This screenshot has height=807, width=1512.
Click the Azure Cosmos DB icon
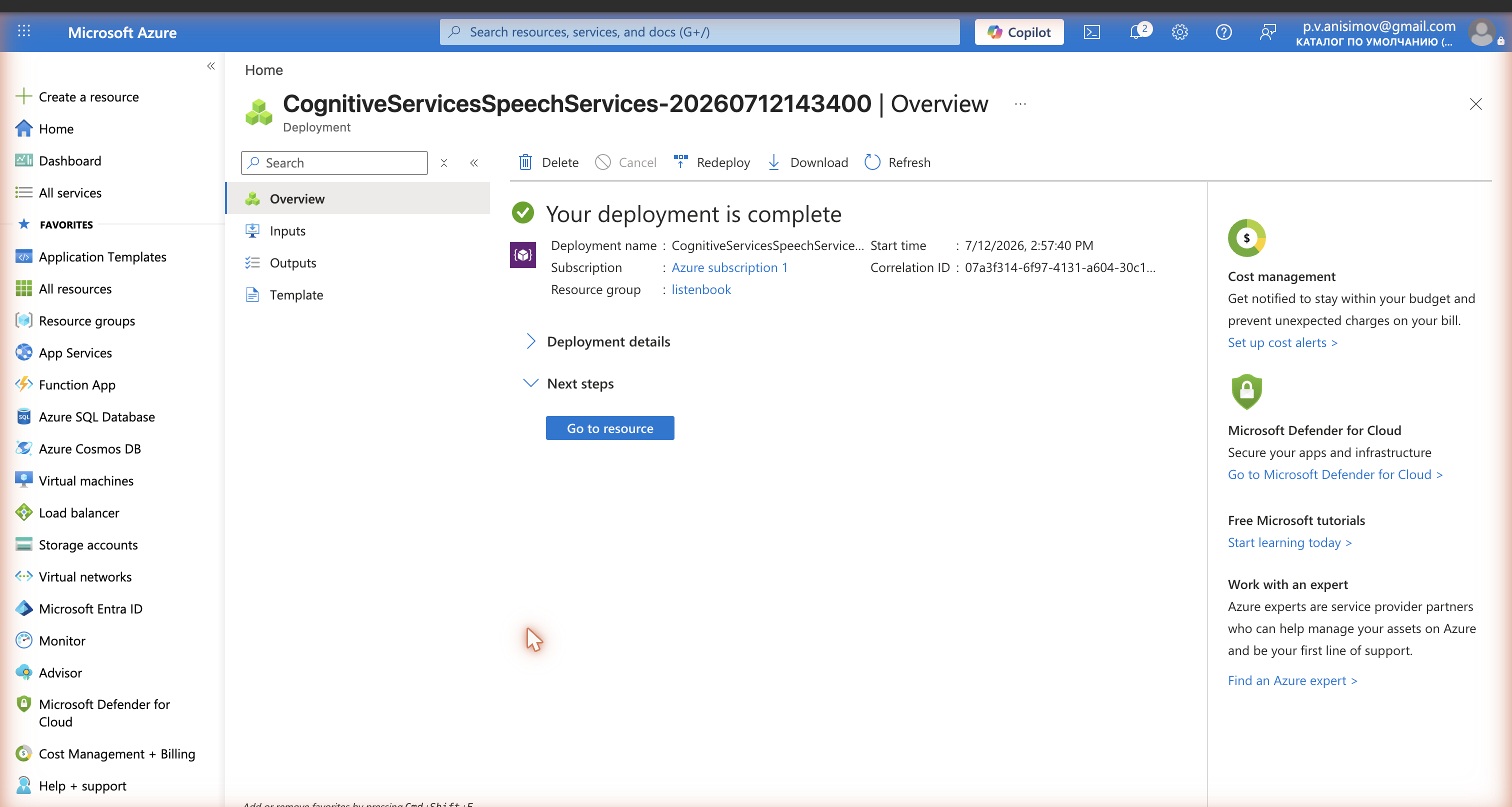click(x=23, y=448)
